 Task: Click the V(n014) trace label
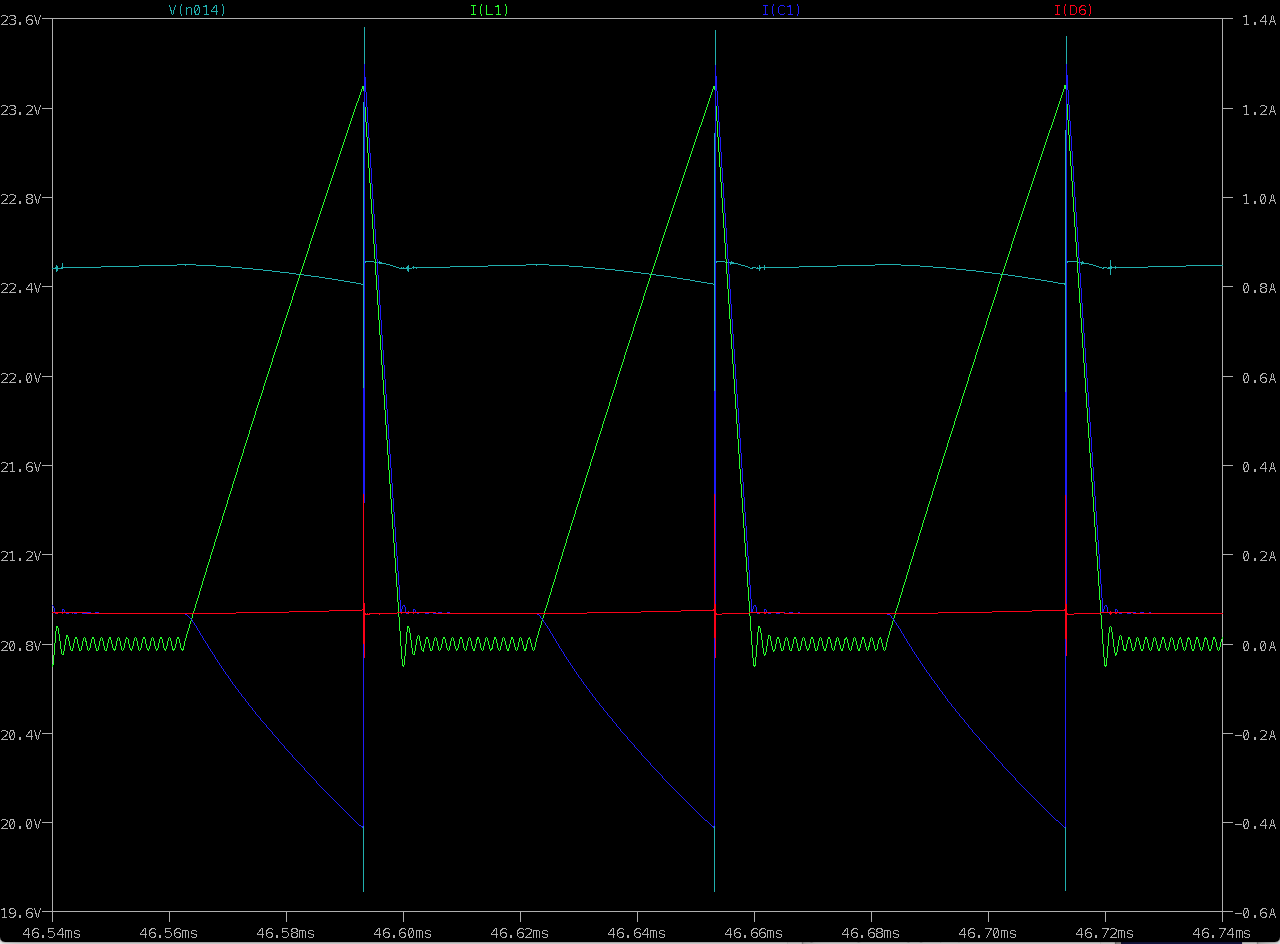[x=195, y=10]
